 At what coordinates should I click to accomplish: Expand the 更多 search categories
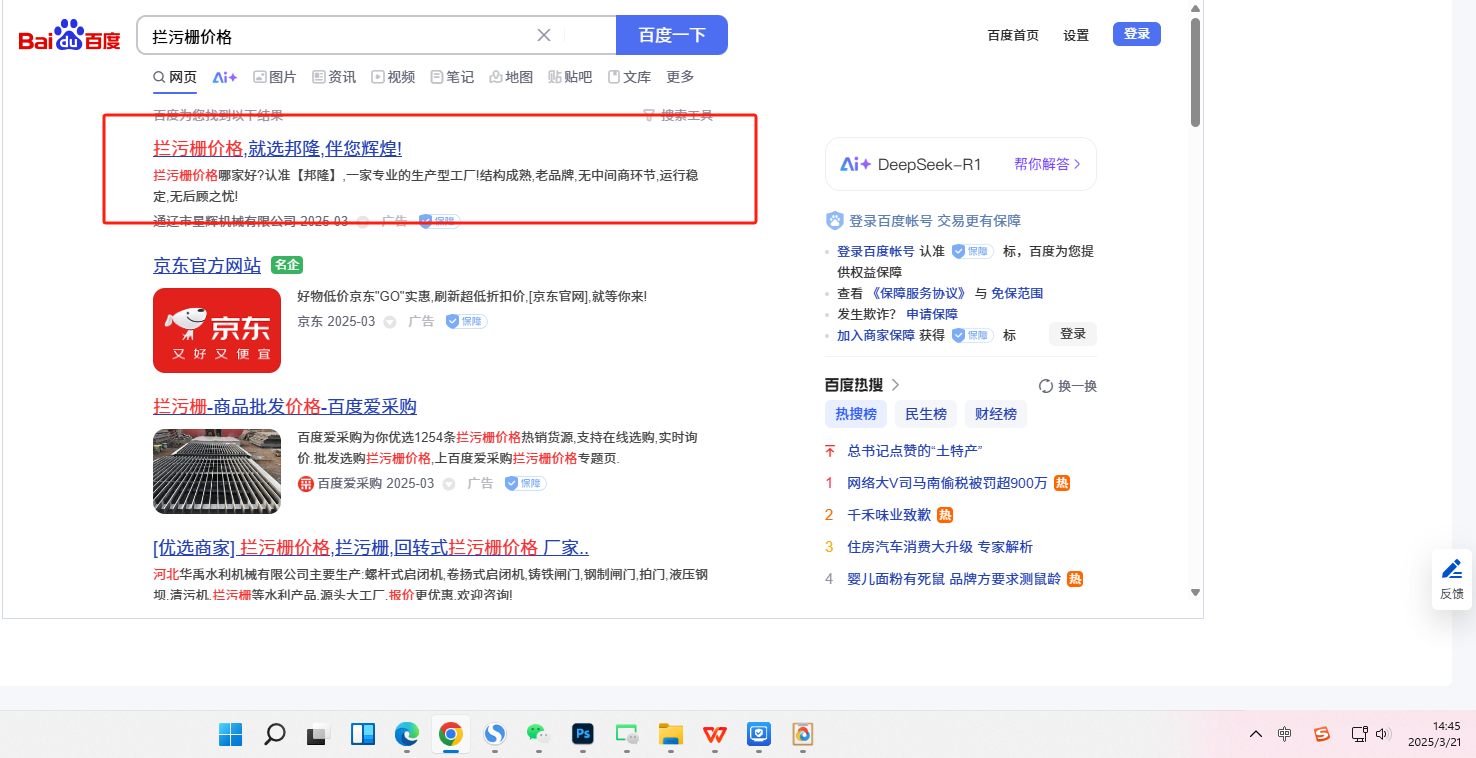(680, 77)
